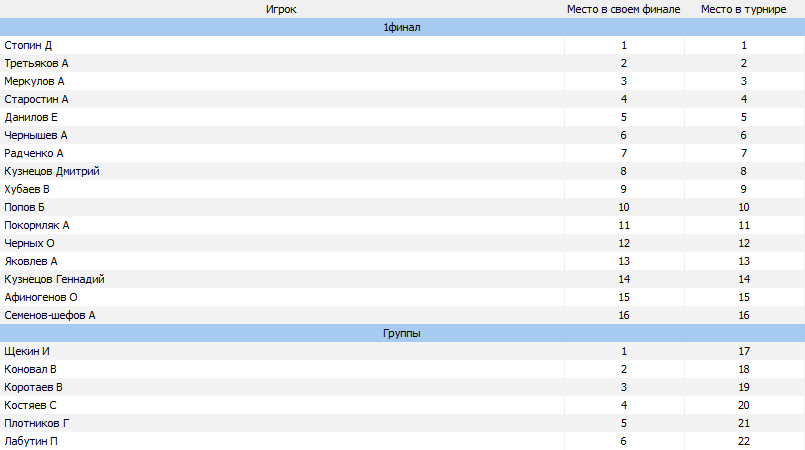This screenshot has height=450, width=805.
Task: Click on Кузнецов Дмитрий entry
Action: click(x=52, y=171)
